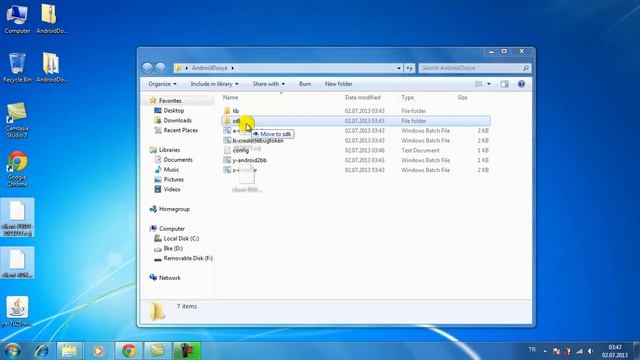Select Favorites in the navigation pane

[x=170, y=101]
